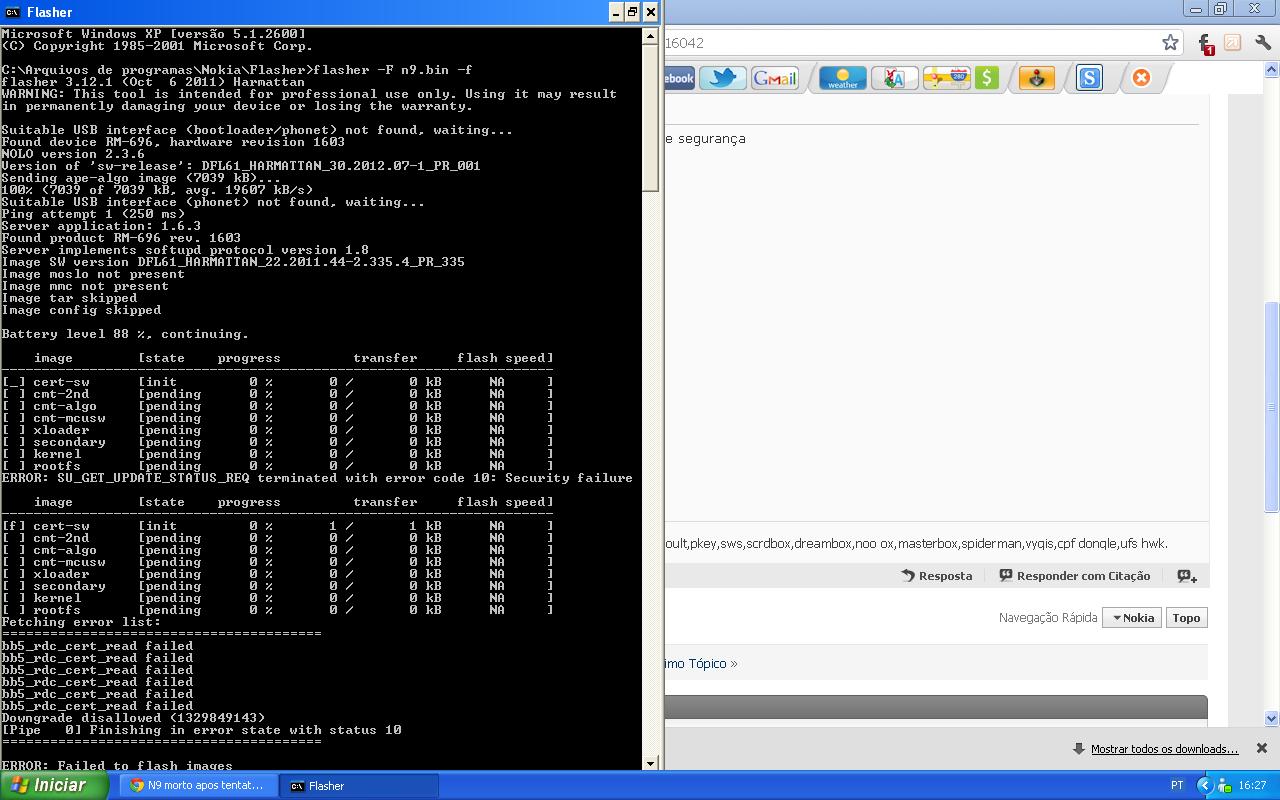Click the Chrome address bar
Viewport: 1280px width, 800px height.
tap(910, 43)
